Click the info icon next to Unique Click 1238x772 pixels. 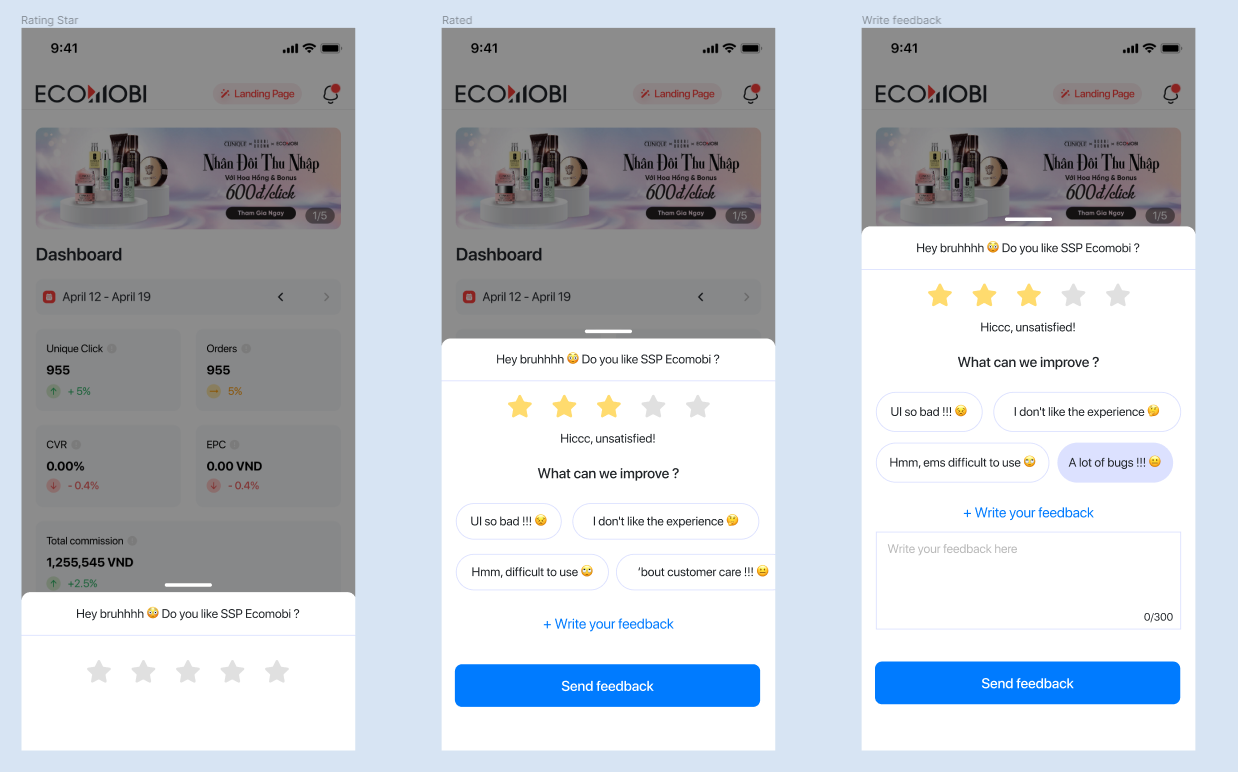click(112, 349)
